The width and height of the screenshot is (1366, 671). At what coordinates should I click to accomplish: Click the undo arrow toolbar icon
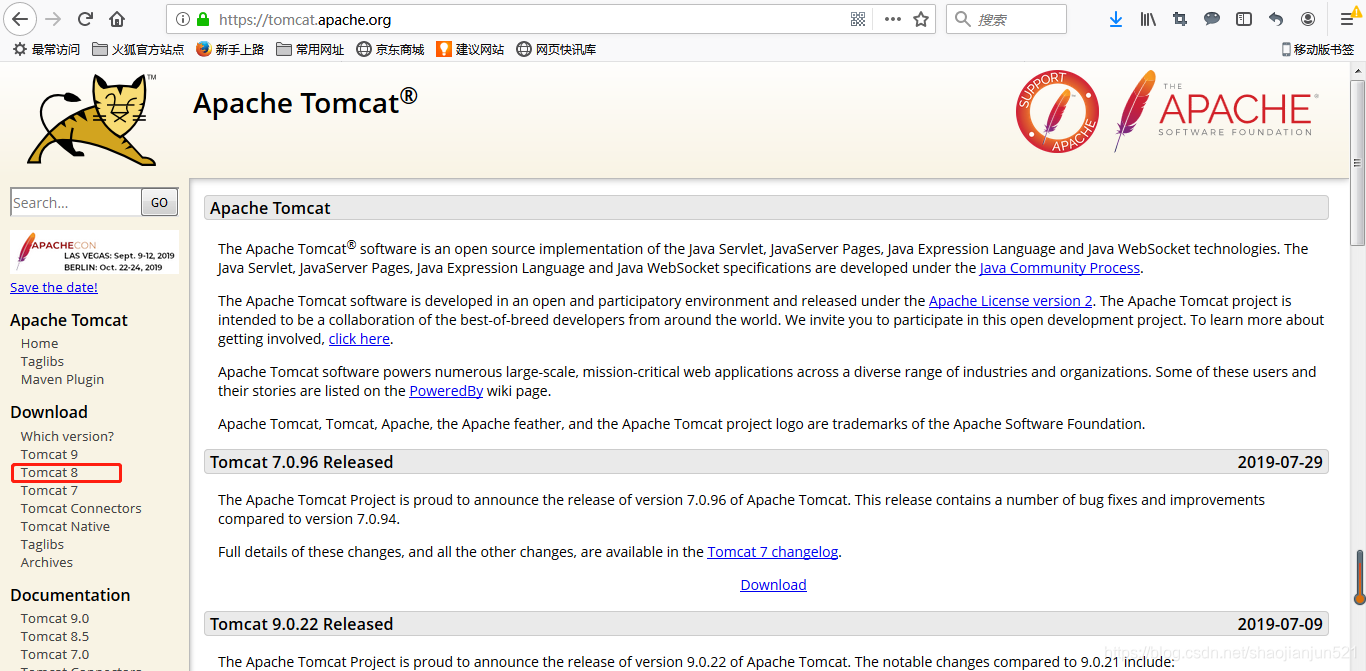pos(1276,19)
